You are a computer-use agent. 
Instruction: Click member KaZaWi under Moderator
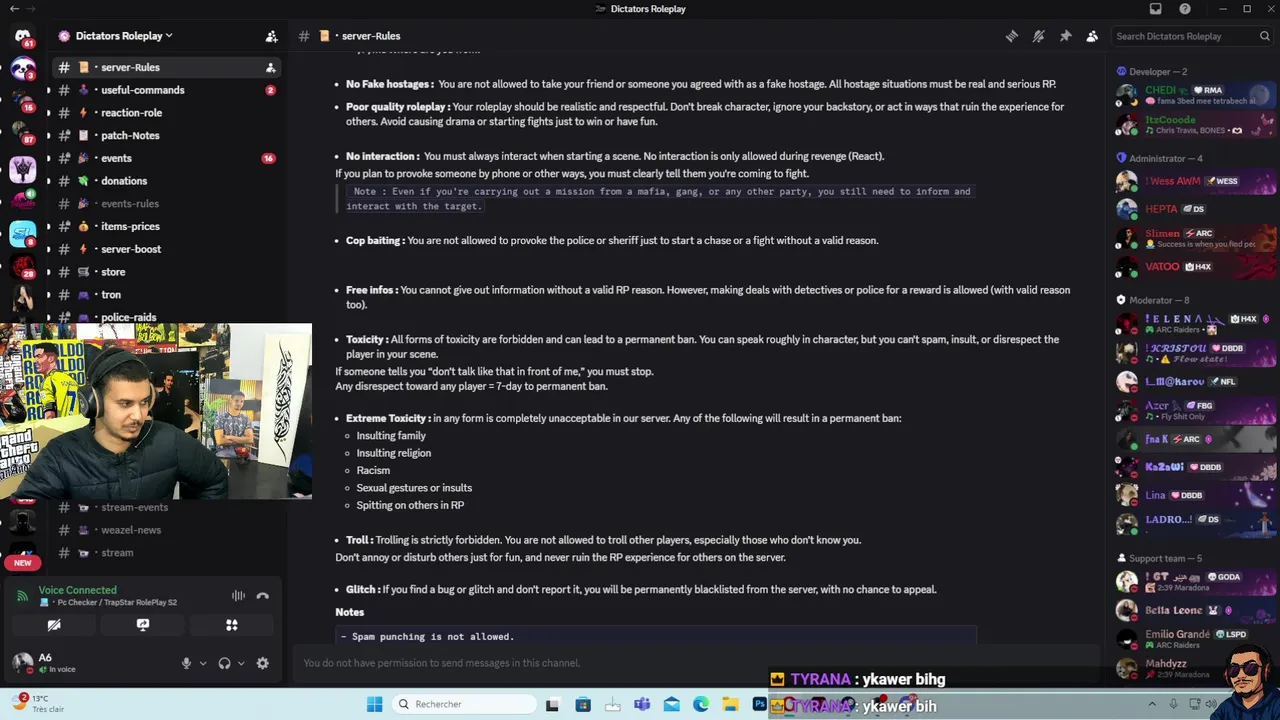coord(1196,467)
